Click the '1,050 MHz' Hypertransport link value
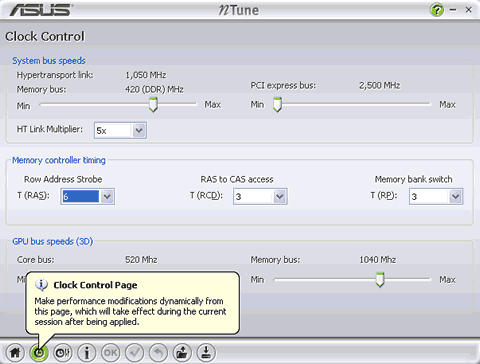Screen dimensions: 480x364 pyautogui.click(x=146, y=75)
